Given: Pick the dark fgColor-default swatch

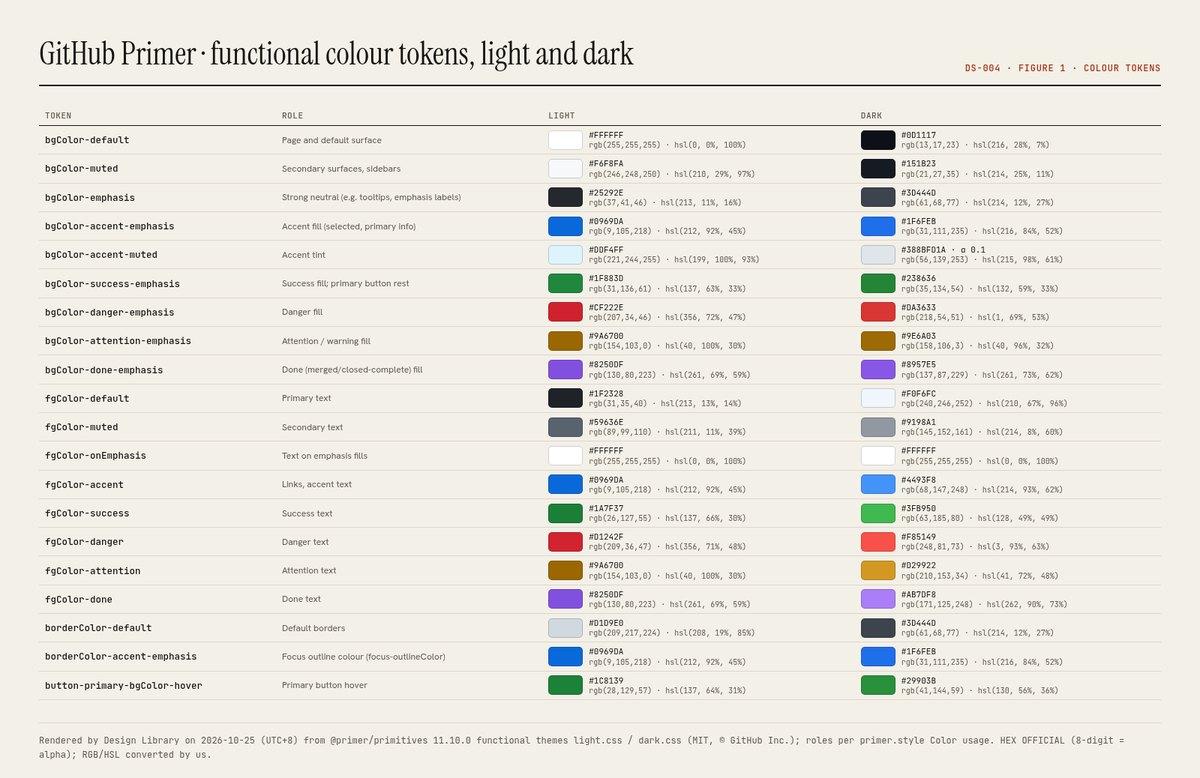Looking at the screenshot, I should [878, 398].
